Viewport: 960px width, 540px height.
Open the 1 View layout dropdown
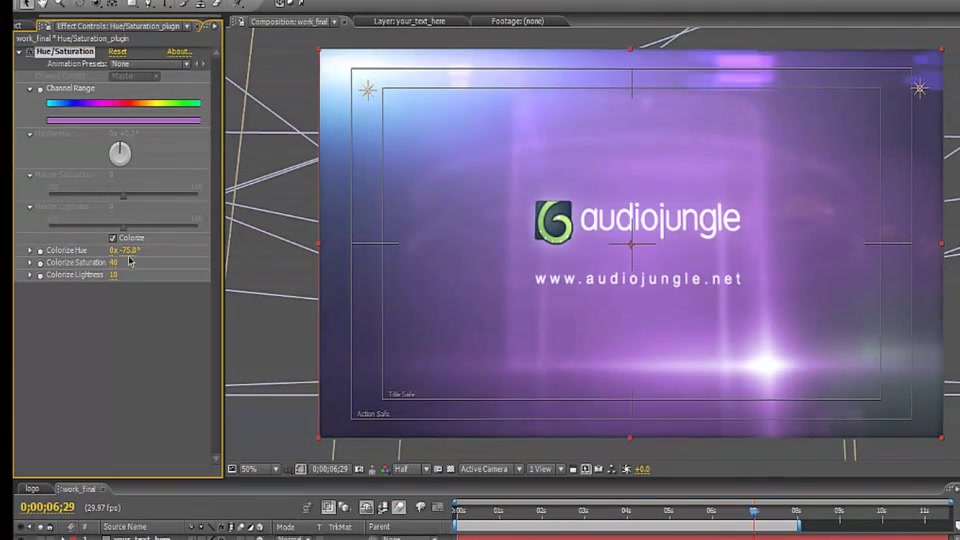pyautogui.click(x=546, y=469)
